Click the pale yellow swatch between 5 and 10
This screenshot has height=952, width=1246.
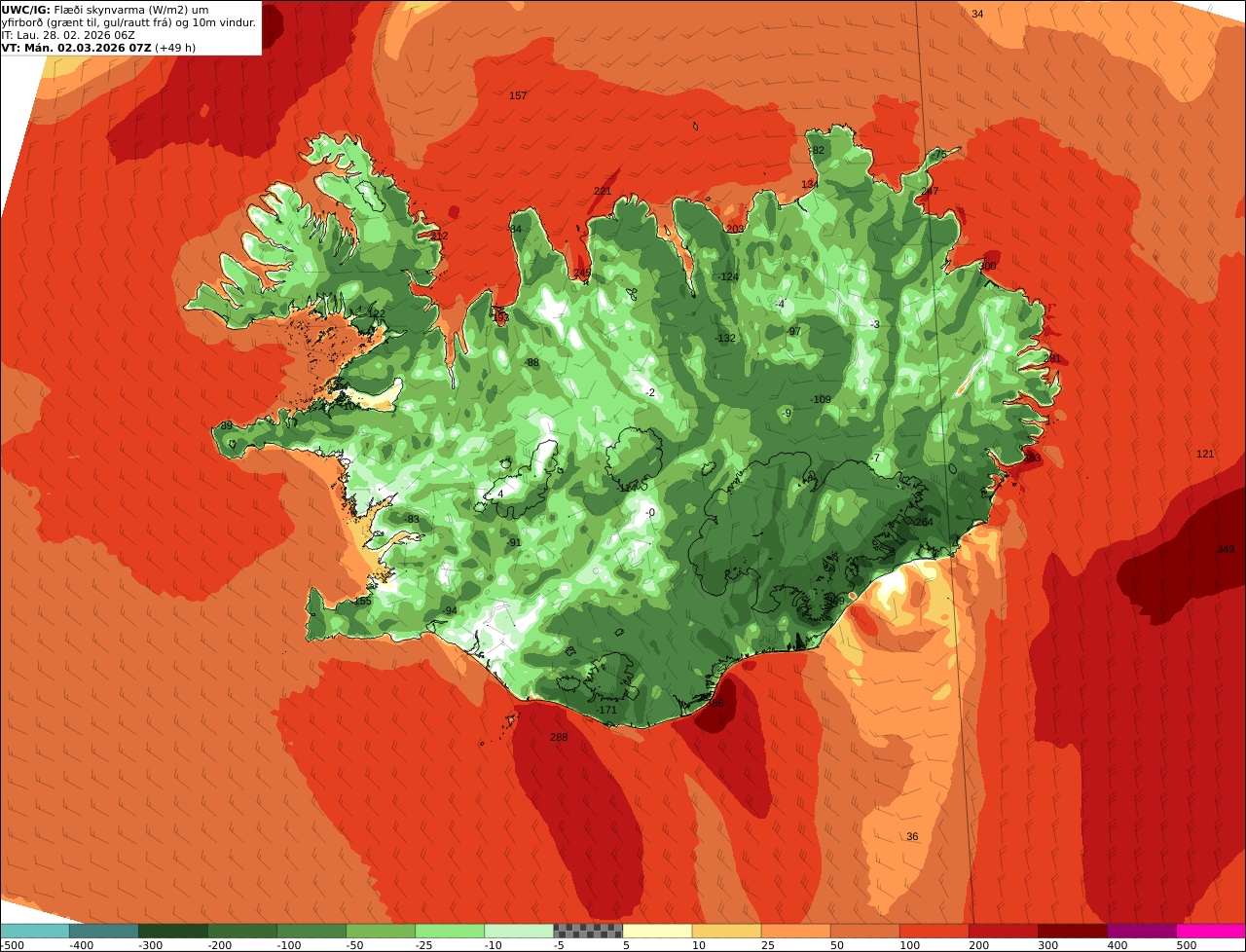click(x=657, y=931)
